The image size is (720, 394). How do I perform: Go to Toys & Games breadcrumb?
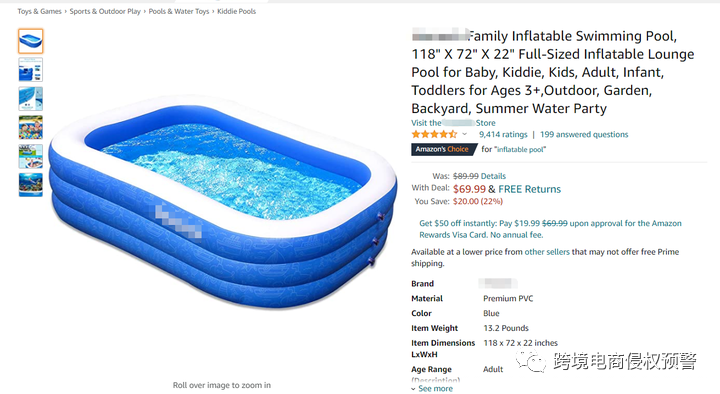click(39, 11)
